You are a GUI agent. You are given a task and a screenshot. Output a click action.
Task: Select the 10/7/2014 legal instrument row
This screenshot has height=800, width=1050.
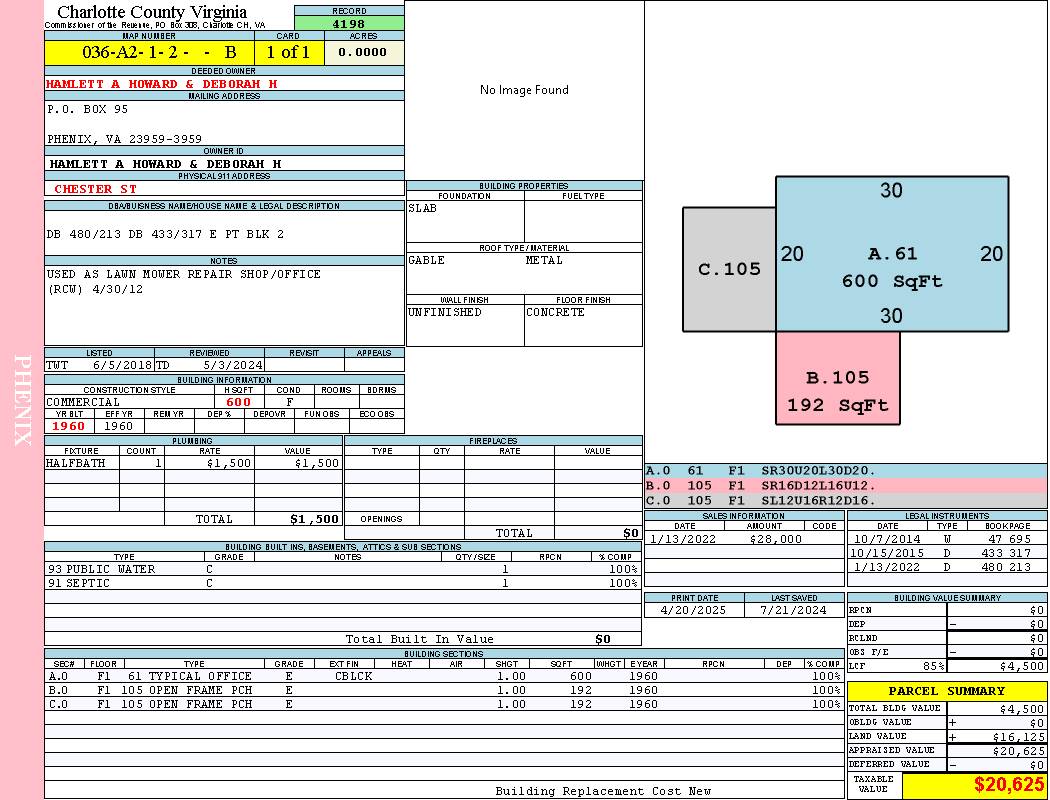[x=947, y=539]
